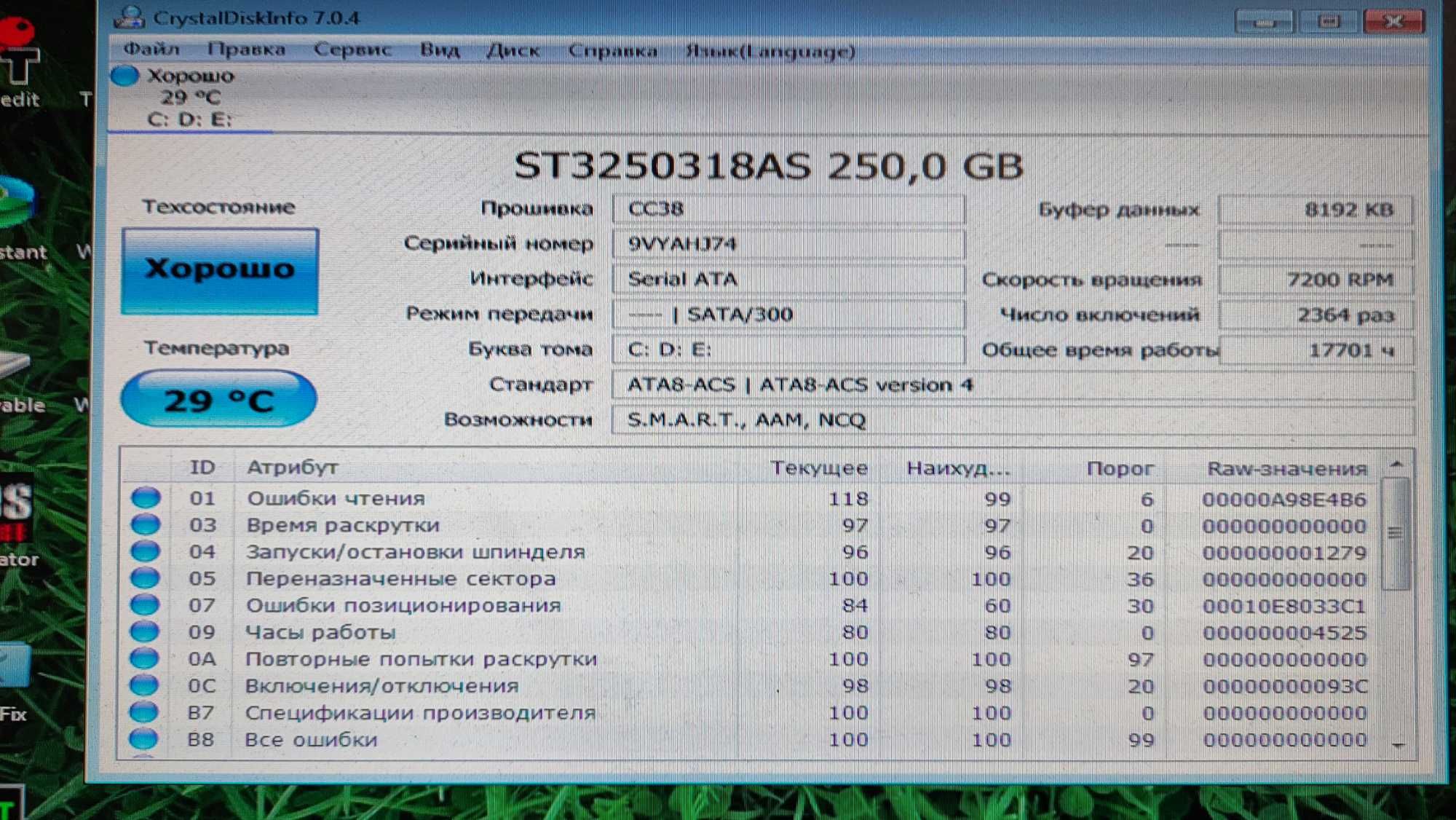The height and width of the screenshot is (820, 1456).
Task: Click the Скорость вращения value 7200 RPM
Action: [1316, 280]
